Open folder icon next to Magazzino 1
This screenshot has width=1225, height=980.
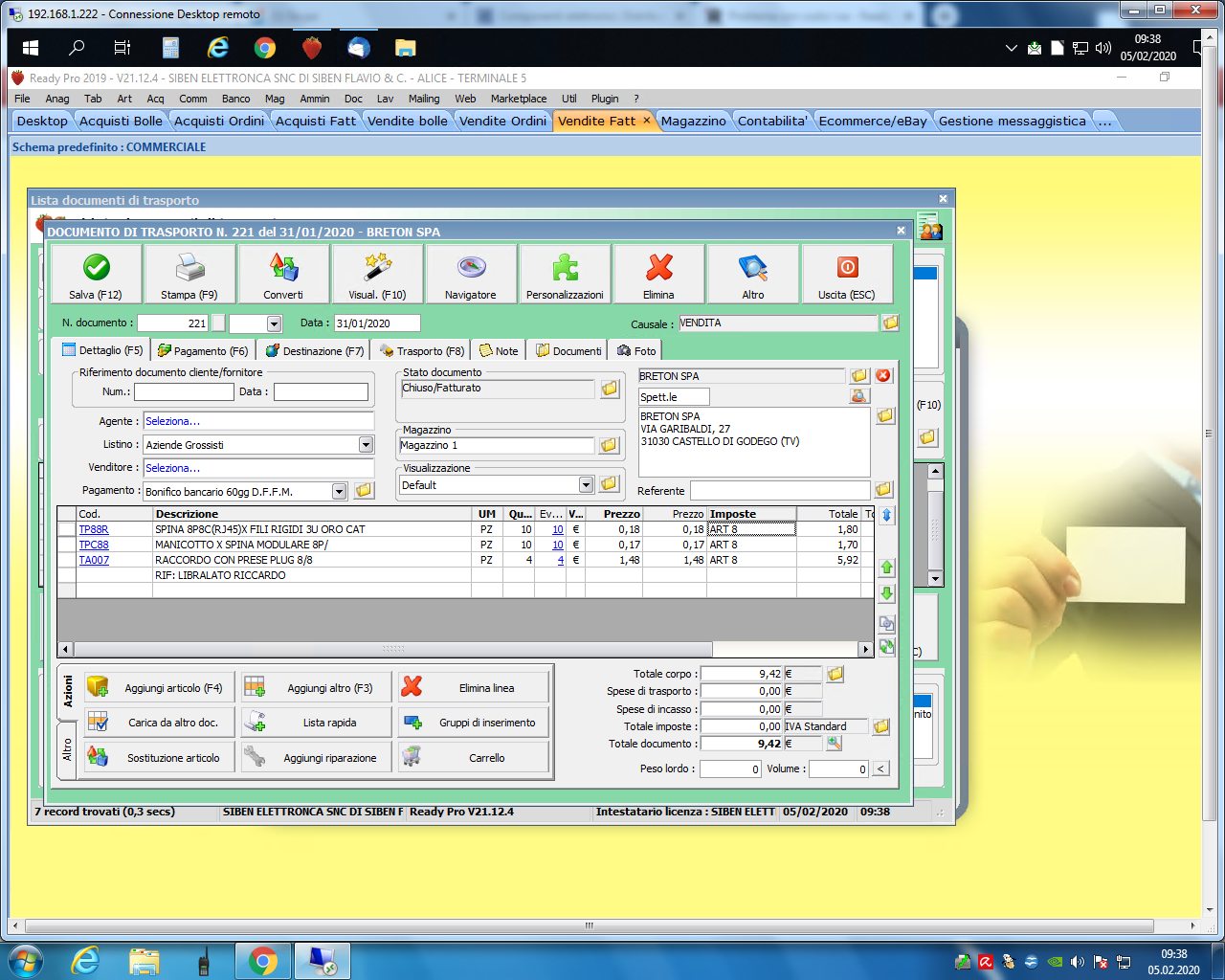click(609, 445)
